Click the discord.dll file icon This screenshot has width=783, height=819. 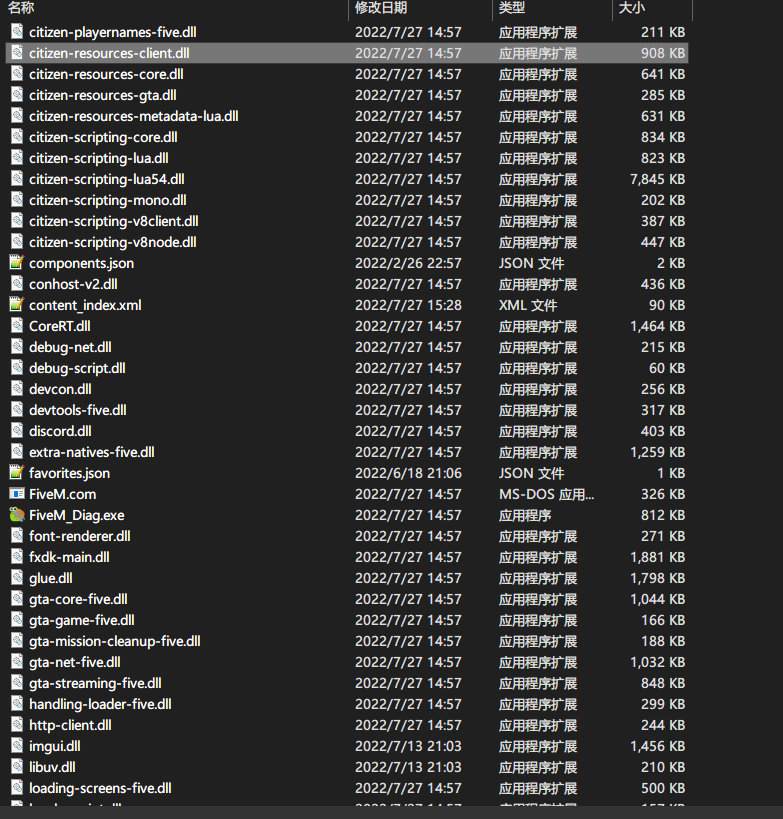pos(17,430)
